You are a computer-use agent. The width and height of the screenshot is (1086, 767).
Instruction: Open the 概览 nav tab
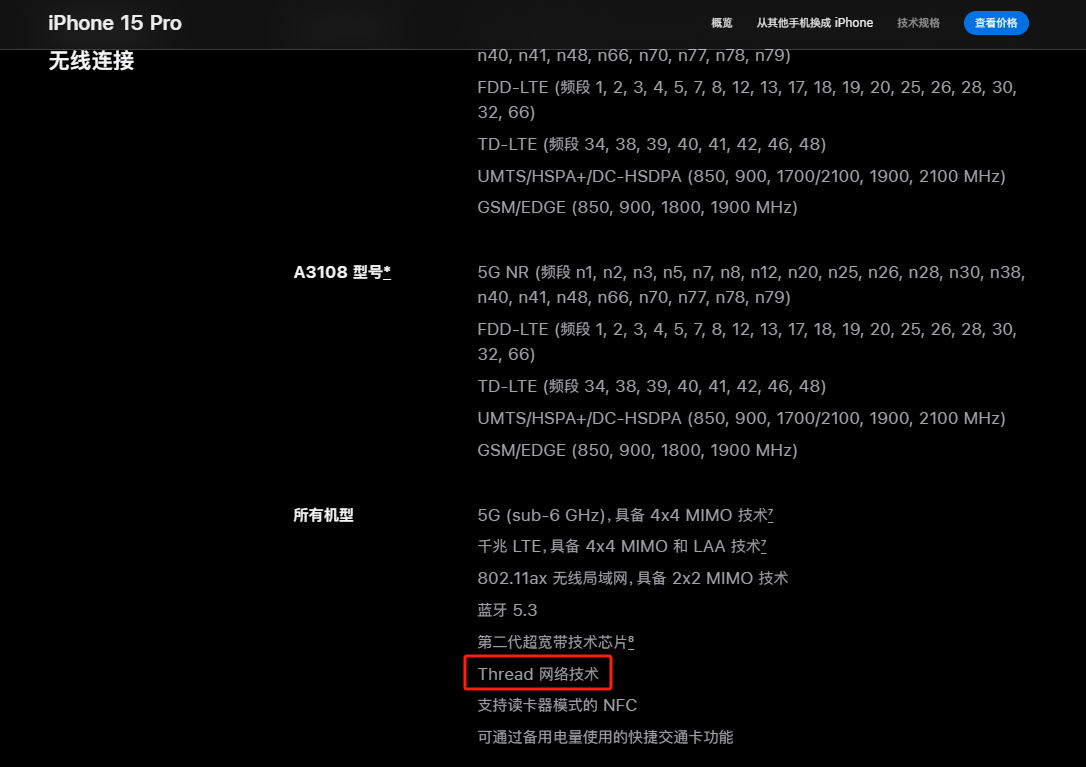722,23
